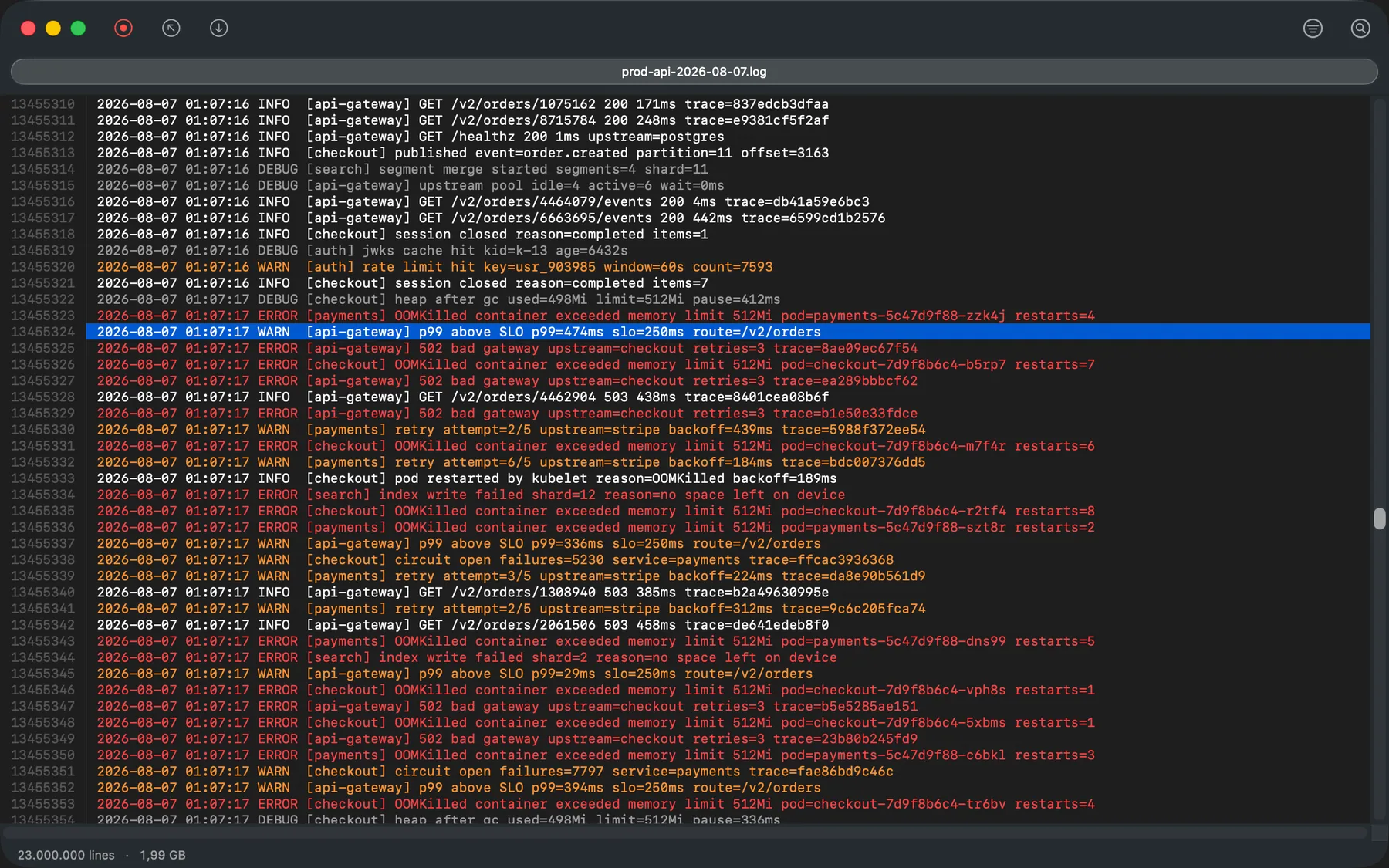This screenshot has width=1389, height=868.
Task: Minimize the window with yellow button
Action: pyautogui.click(x=53, y=29)
